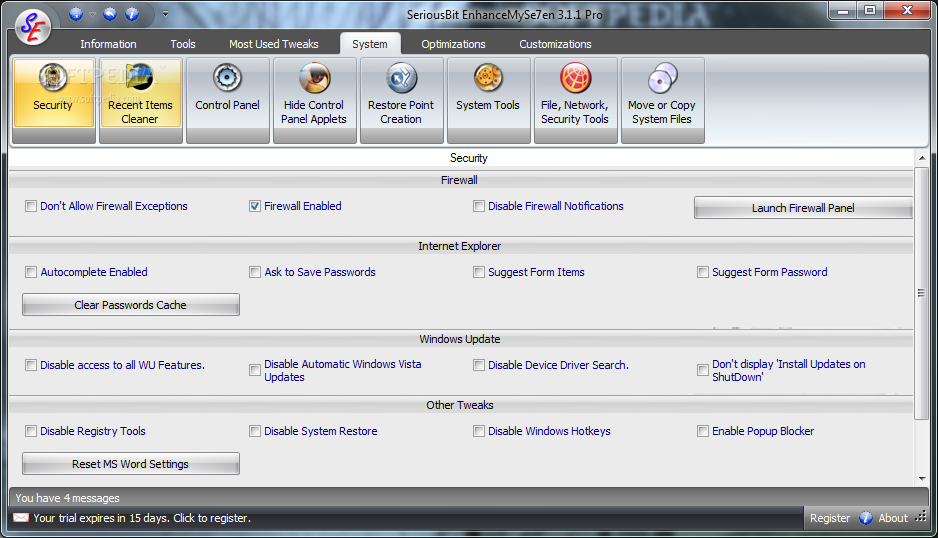
Task: Switch to the Information tab
Action: pos(108,44)
